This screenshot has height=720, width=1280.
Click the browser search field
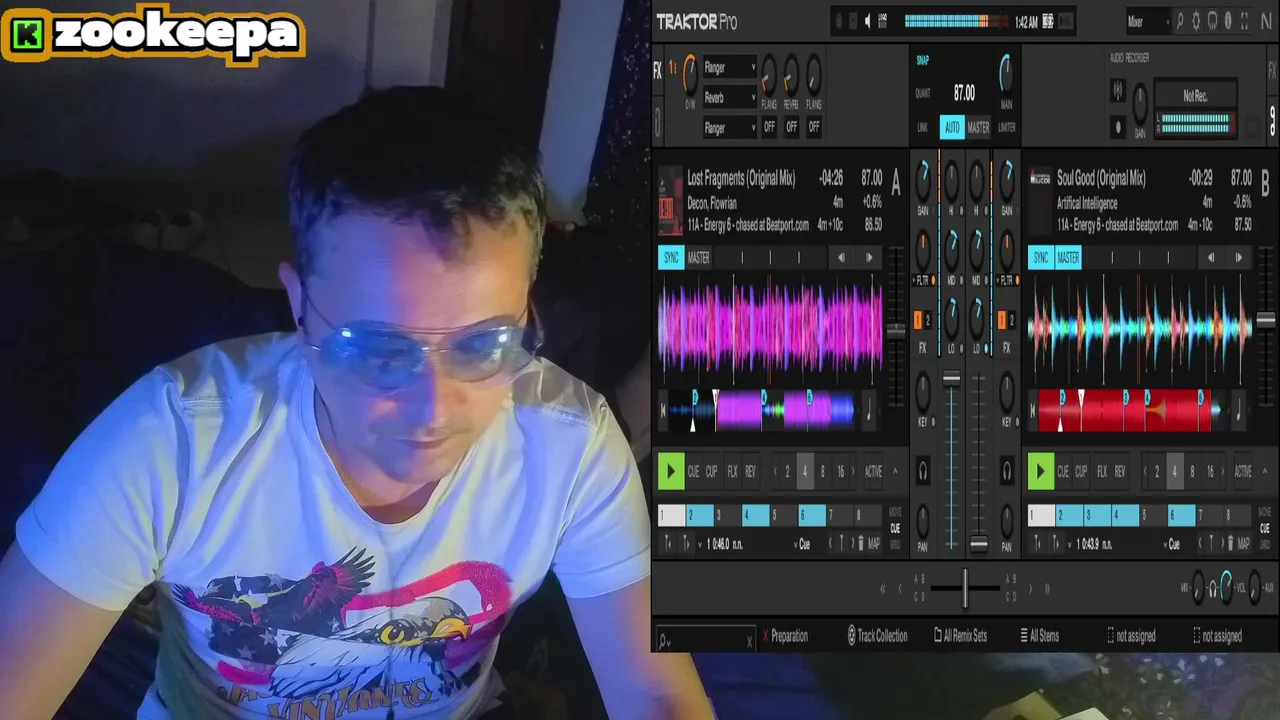[705, 638]
